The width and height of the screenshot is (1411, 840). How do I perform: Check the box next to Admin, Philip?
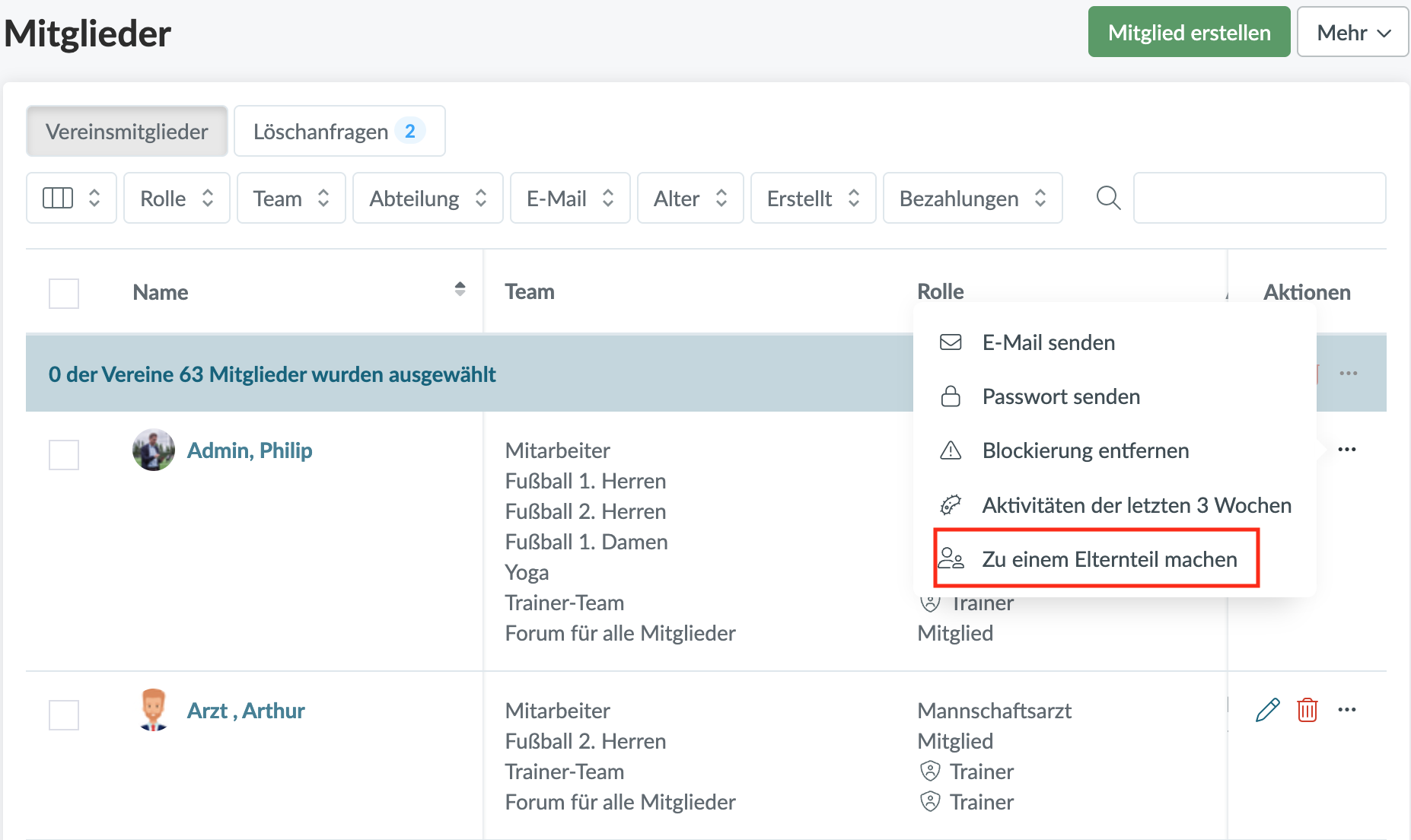pos(64,455)
